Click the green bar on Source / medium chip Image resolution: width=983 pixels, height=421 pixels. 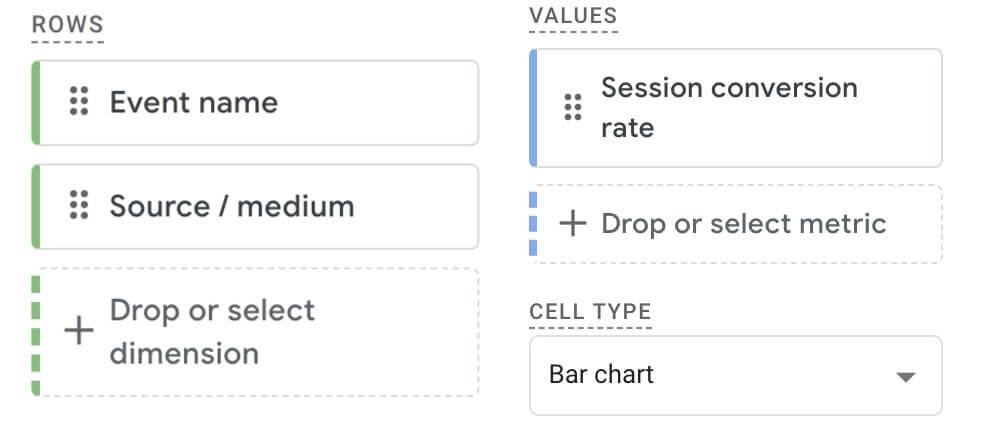pos(36,206)
